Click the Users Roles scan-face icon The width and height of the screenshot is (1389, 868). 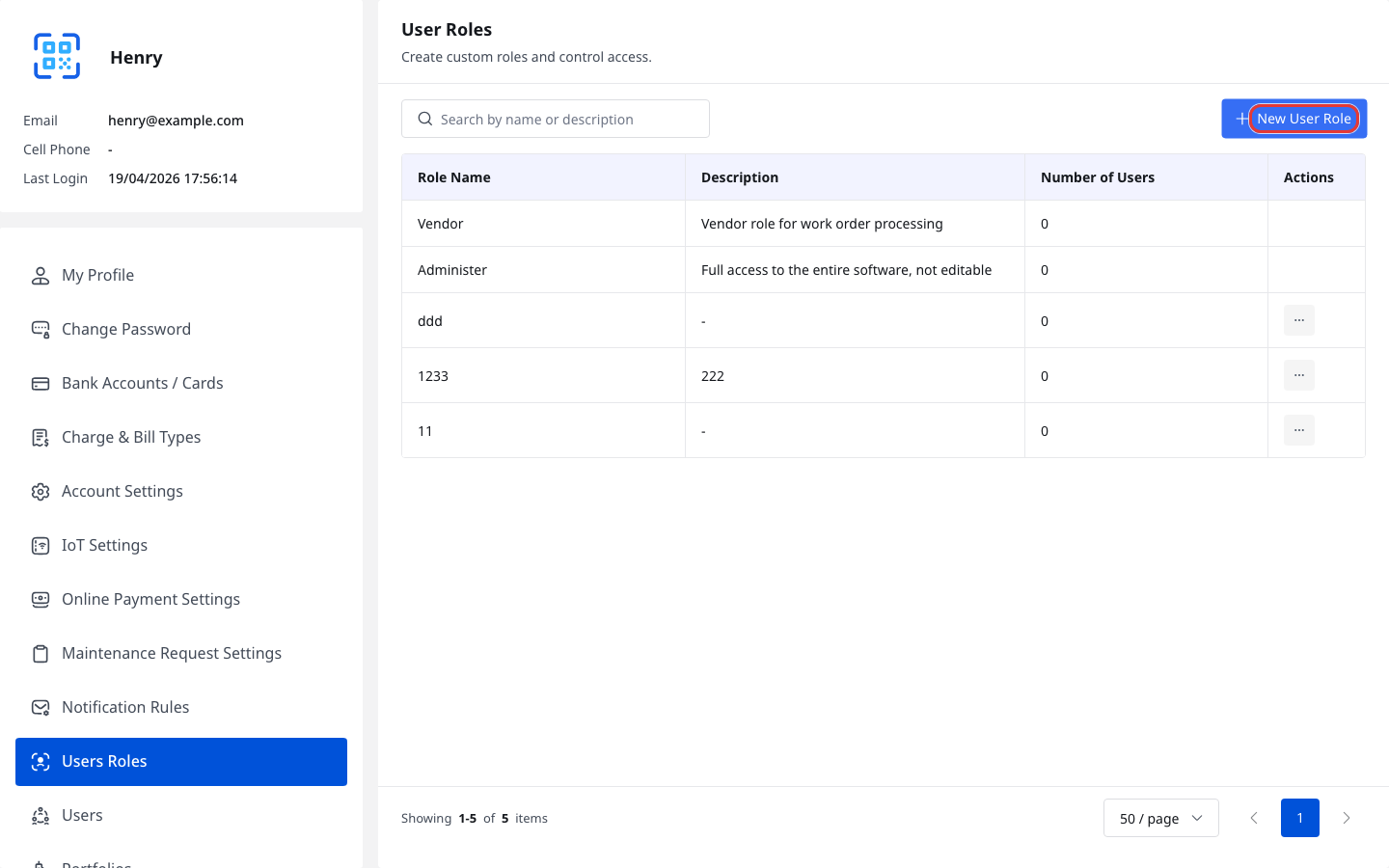(41, 762)
